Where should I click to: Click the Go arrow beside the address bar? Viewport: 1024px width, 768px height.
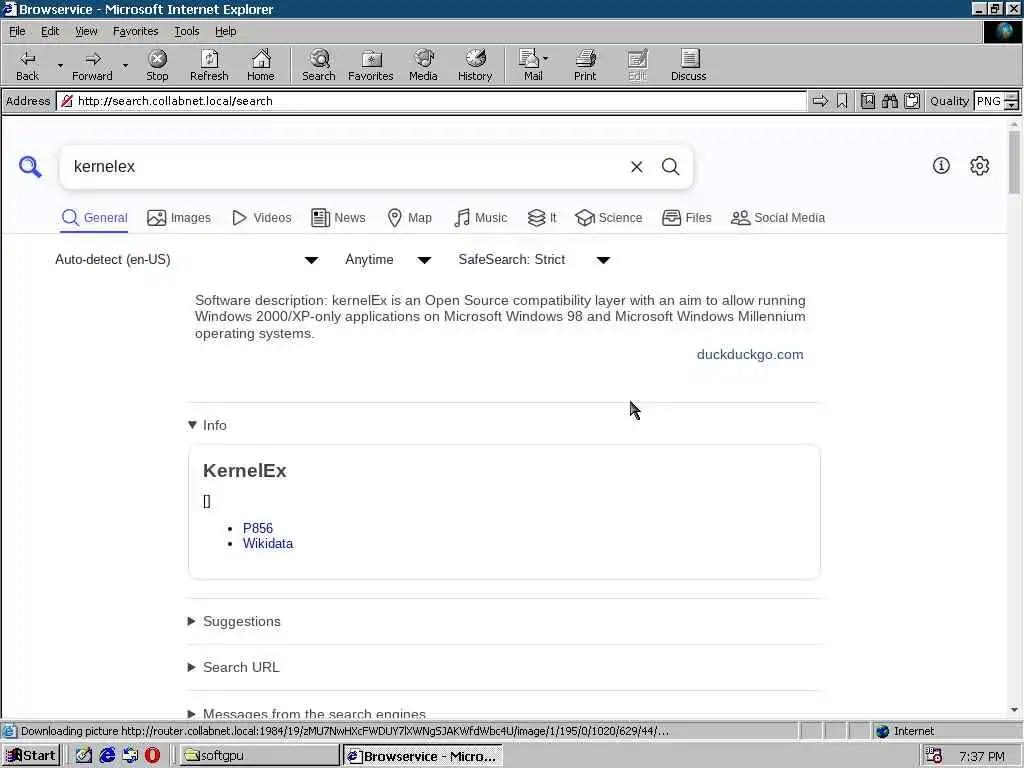820,101
